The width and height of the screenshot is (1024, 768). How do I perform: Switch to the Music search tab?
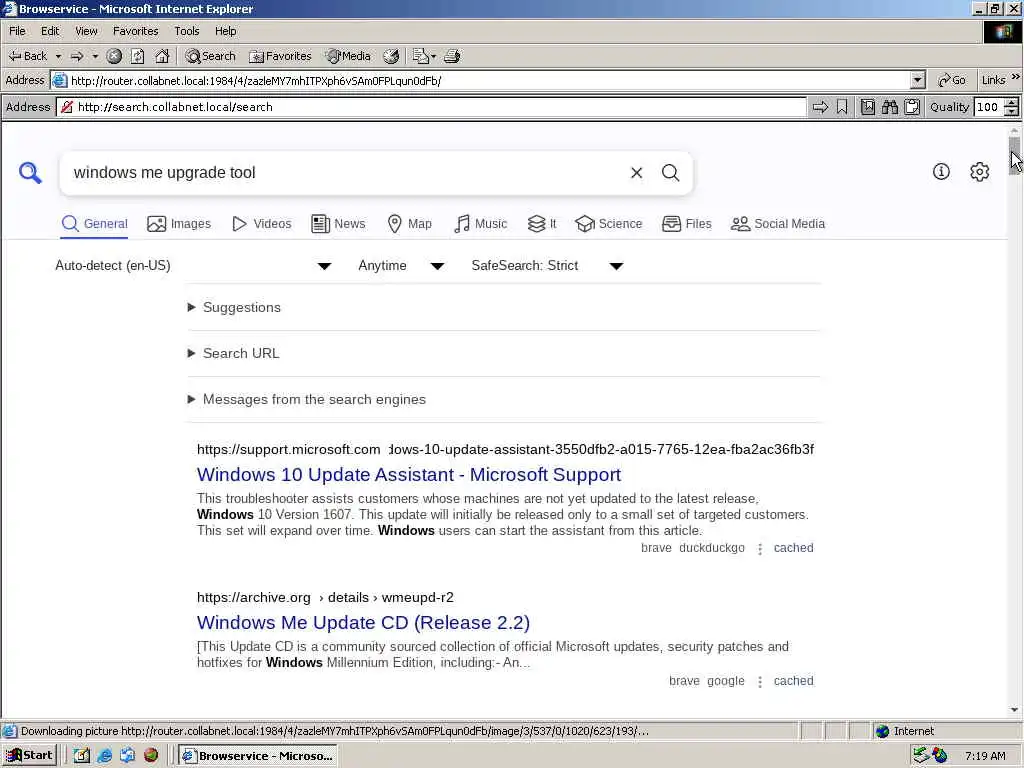[x=481, y=224]
